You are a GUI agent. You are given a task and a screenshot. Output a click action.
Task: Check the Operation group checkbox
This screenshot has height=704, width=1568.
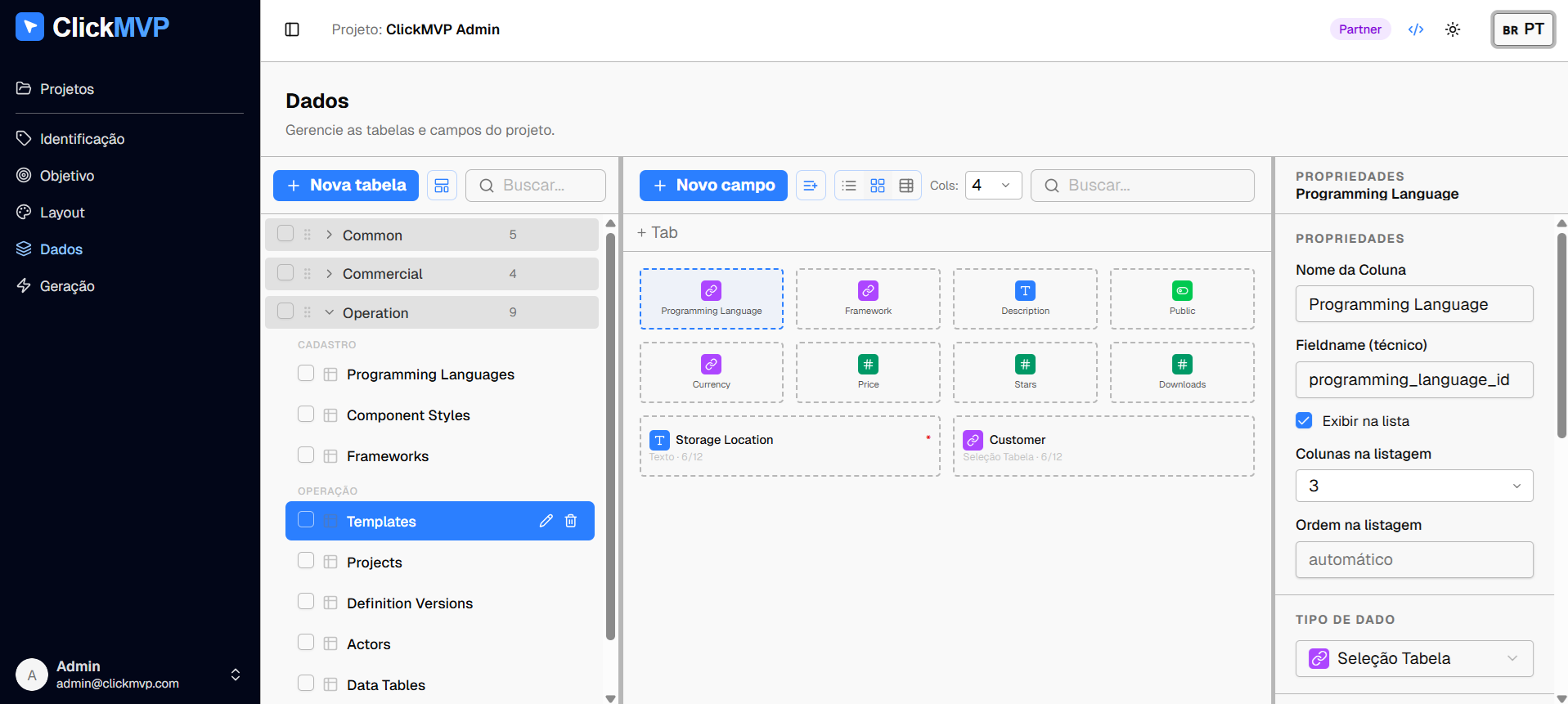pyautogui.click(x=285, y=311)
